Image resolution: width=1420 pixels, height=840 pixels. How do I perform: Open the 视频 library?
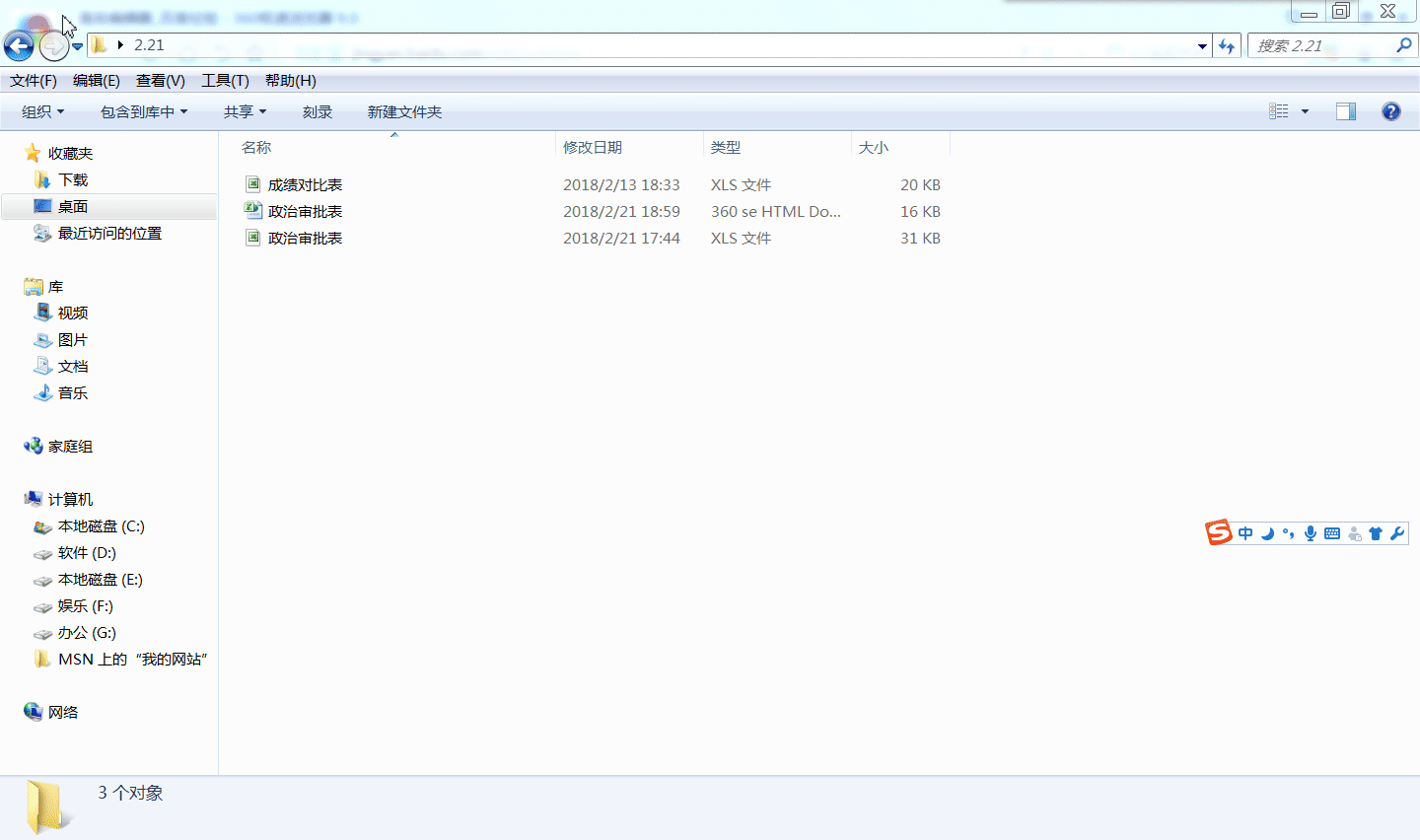point(73,314)
